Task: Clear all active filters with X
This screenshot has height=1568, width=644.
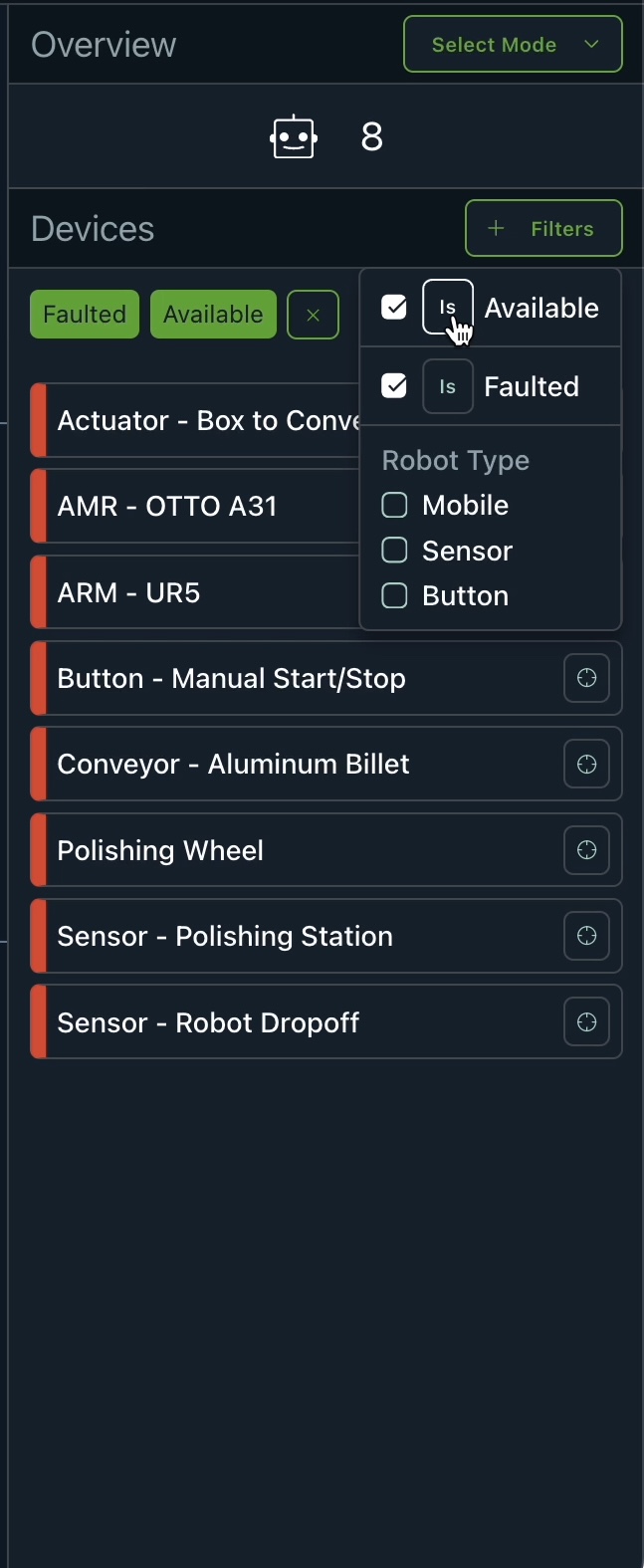Action: [x=313, y=315]
